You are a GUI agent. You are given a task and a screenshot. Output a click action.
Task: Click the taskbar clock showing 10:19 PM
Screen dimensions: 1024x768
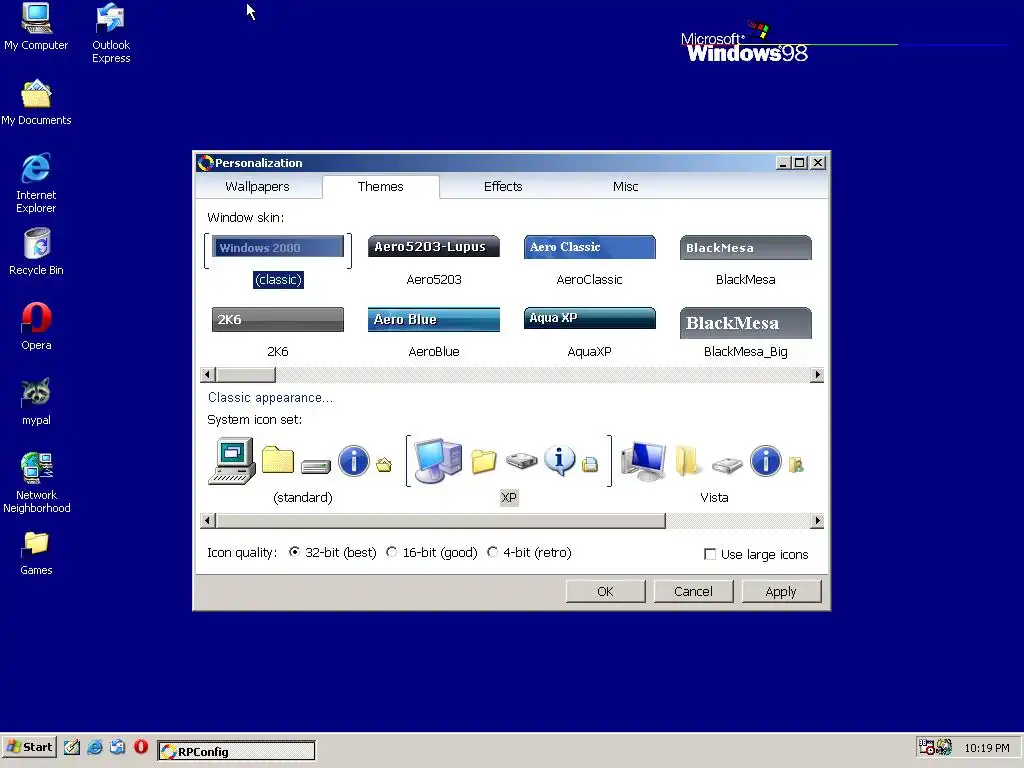pyautogui.click(x=987, y=748)
